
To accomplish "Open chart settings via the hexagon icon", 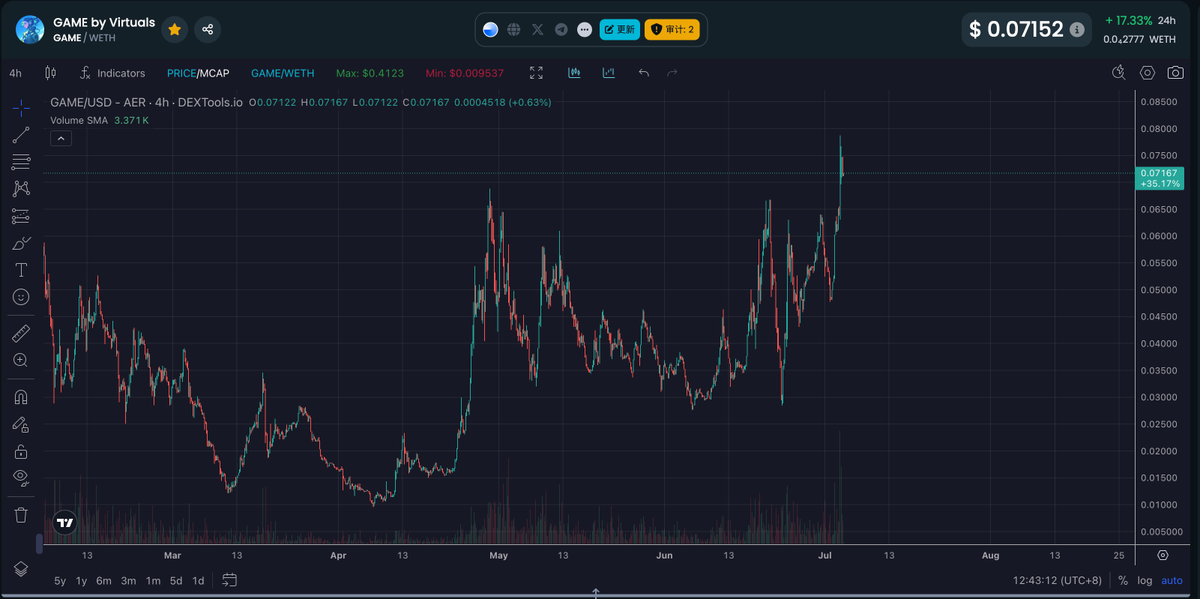I will 1147,73.
